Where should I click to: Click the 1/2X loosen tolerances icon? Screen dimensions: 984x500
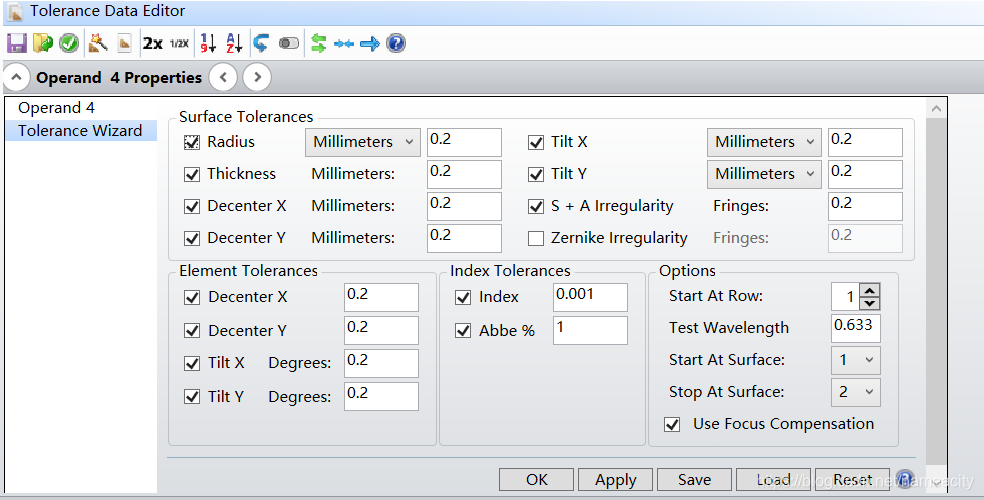coord(179,43)
